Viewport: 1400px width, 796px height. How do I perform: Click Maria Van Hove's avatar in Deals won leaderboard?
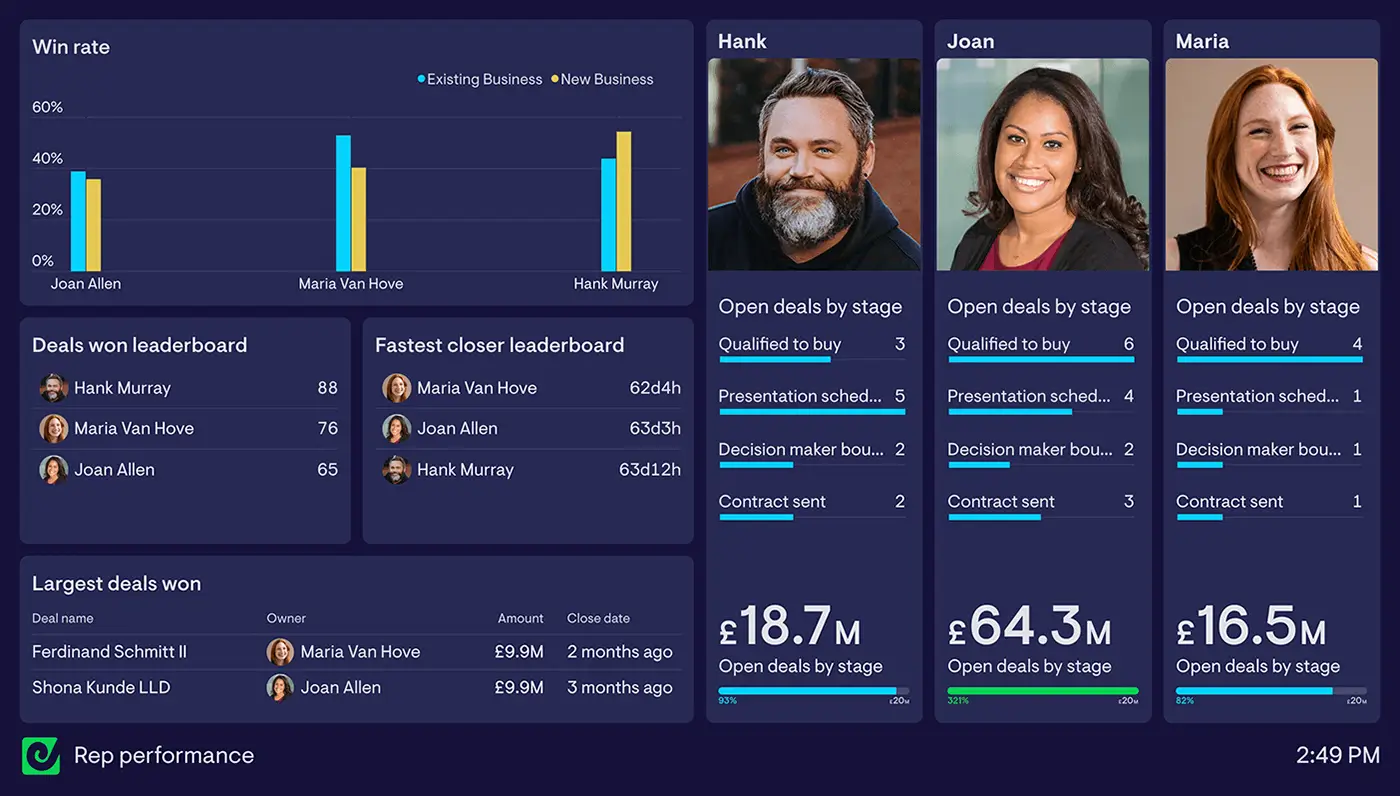pos(53,429)
